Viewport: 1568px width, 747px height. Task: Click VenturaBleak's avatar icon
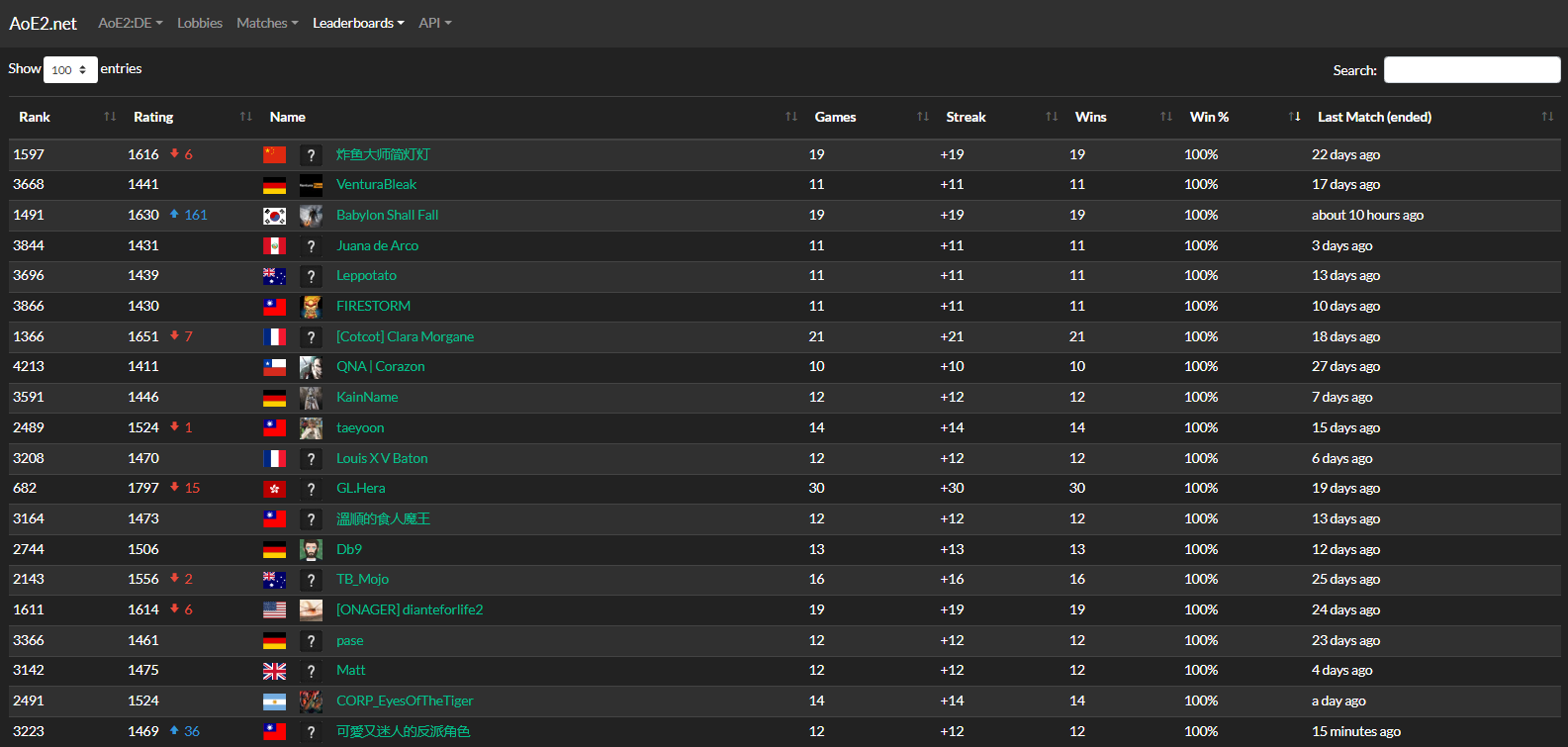pos(311,184)
